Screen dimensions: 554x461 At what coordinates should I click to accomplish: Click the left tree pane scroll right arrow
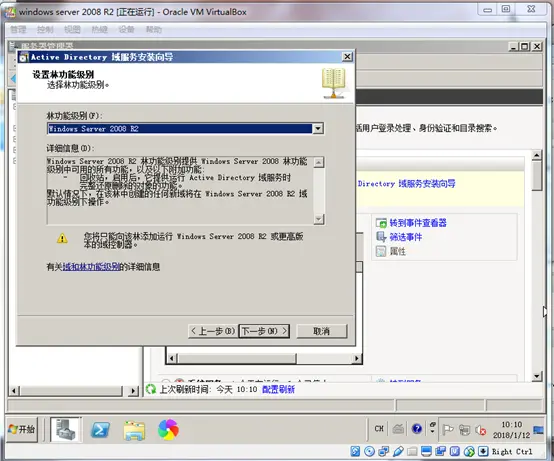pos(133,391)
